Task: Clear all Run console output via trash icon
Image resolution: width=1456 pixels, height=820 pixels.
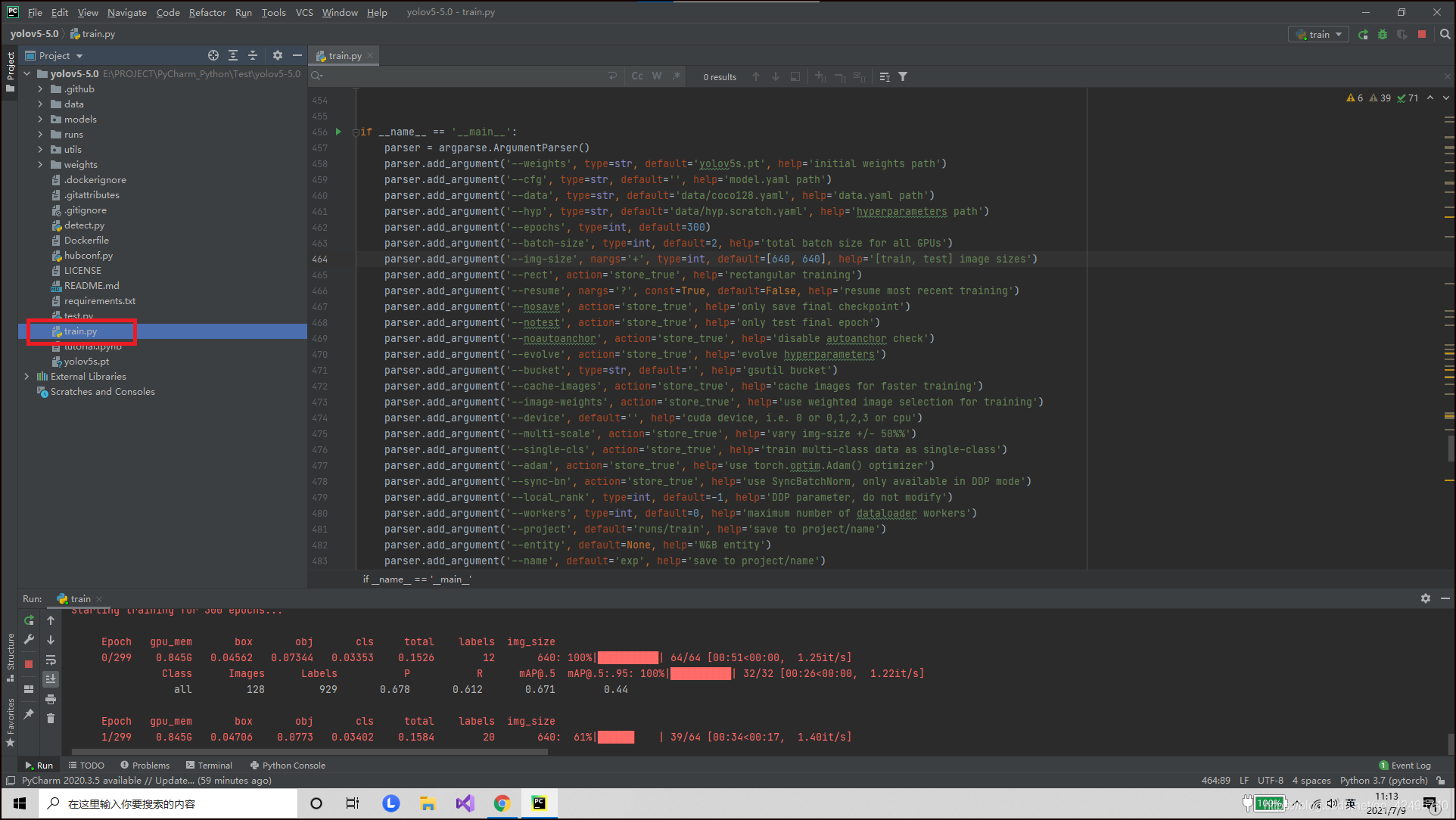Action: (x=51, y=719)
